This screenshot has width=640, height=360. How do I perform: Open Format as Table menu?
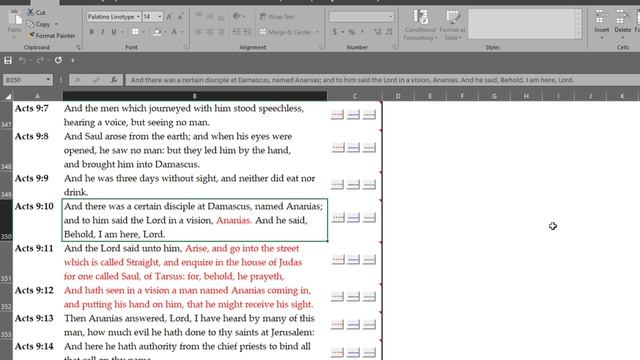tap(452, 25)
